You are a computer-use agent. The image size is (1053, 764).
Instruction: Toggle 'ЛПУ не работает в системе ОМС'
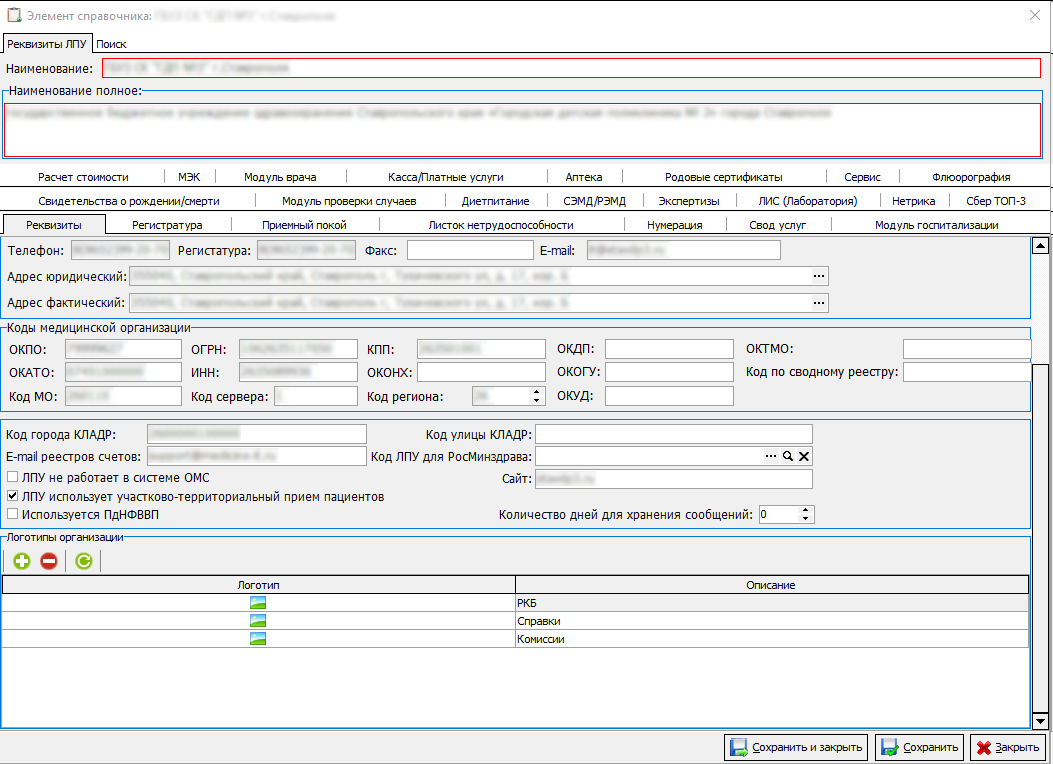[12, 477]
